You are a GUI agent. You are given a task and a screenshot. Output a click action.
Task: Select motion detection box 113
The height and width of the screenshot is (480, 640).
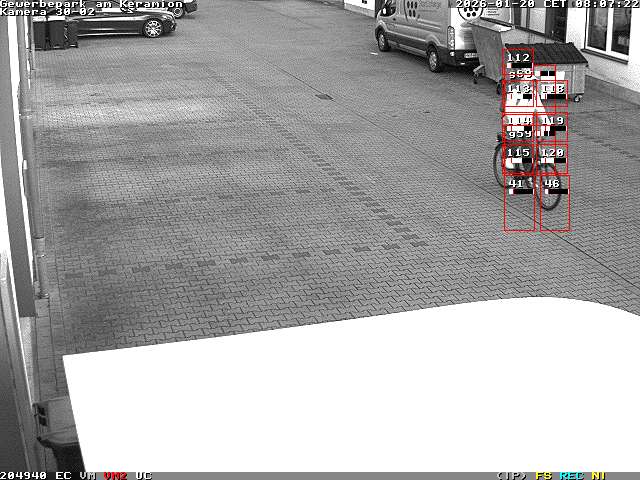518,90
